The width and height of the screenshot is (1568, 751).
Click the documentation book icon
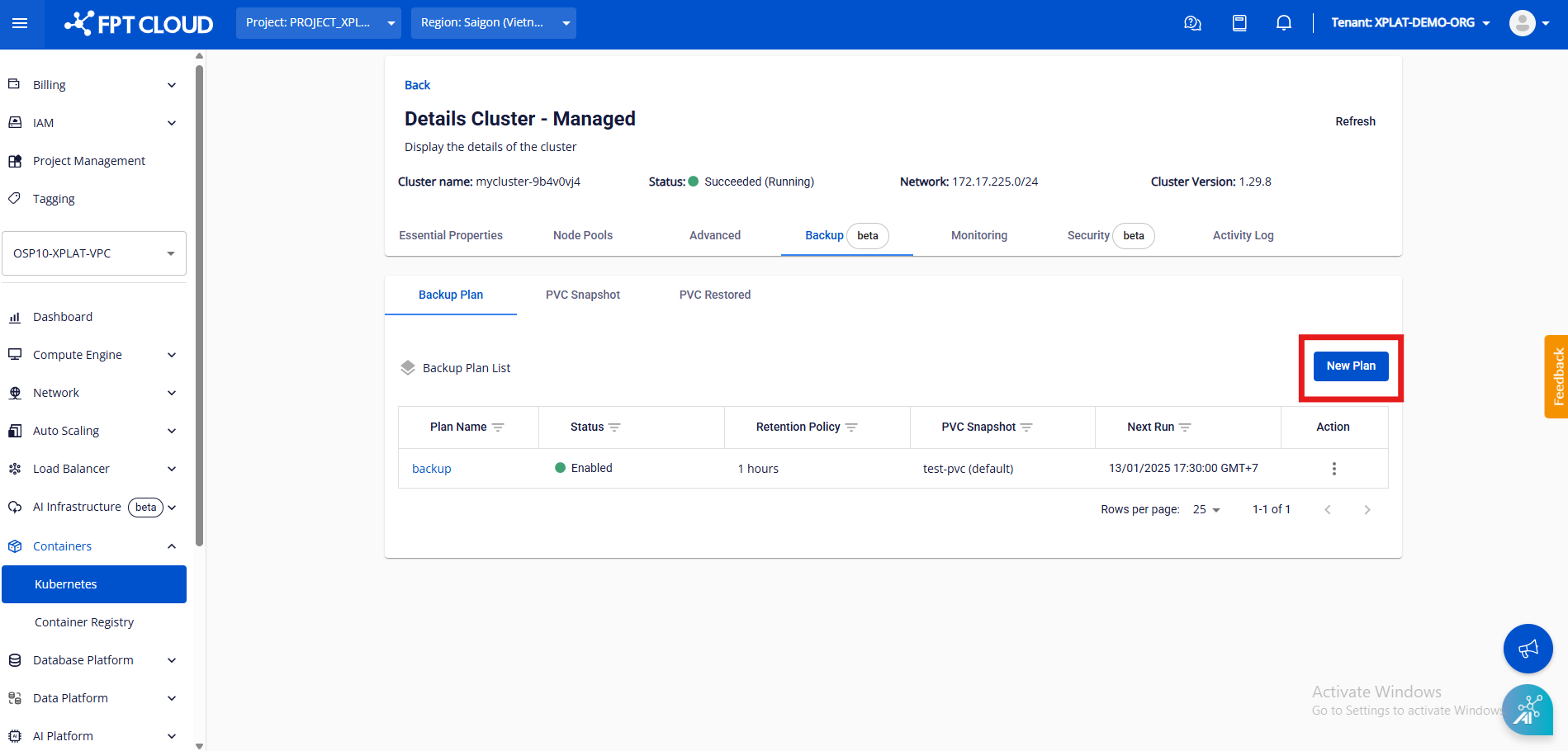coord(1239,23)
